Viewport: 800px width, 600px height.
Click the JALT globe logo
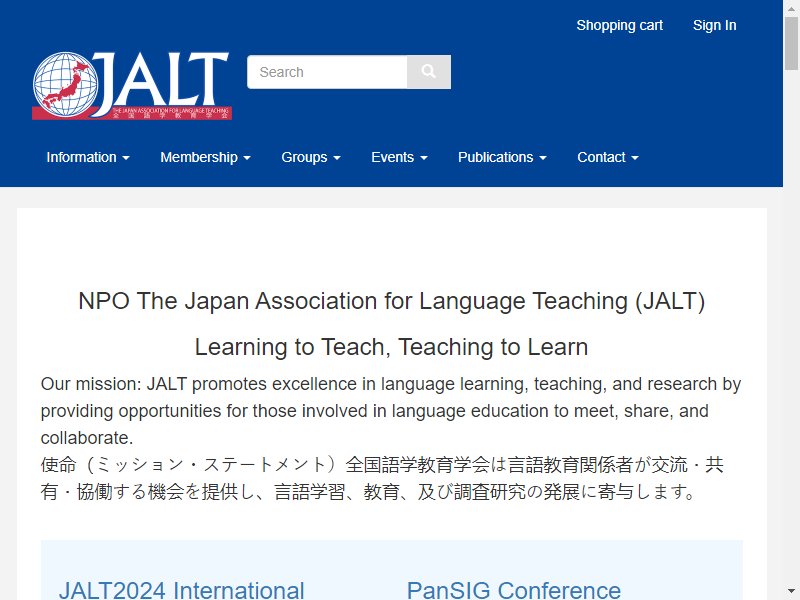coord(132,86)
